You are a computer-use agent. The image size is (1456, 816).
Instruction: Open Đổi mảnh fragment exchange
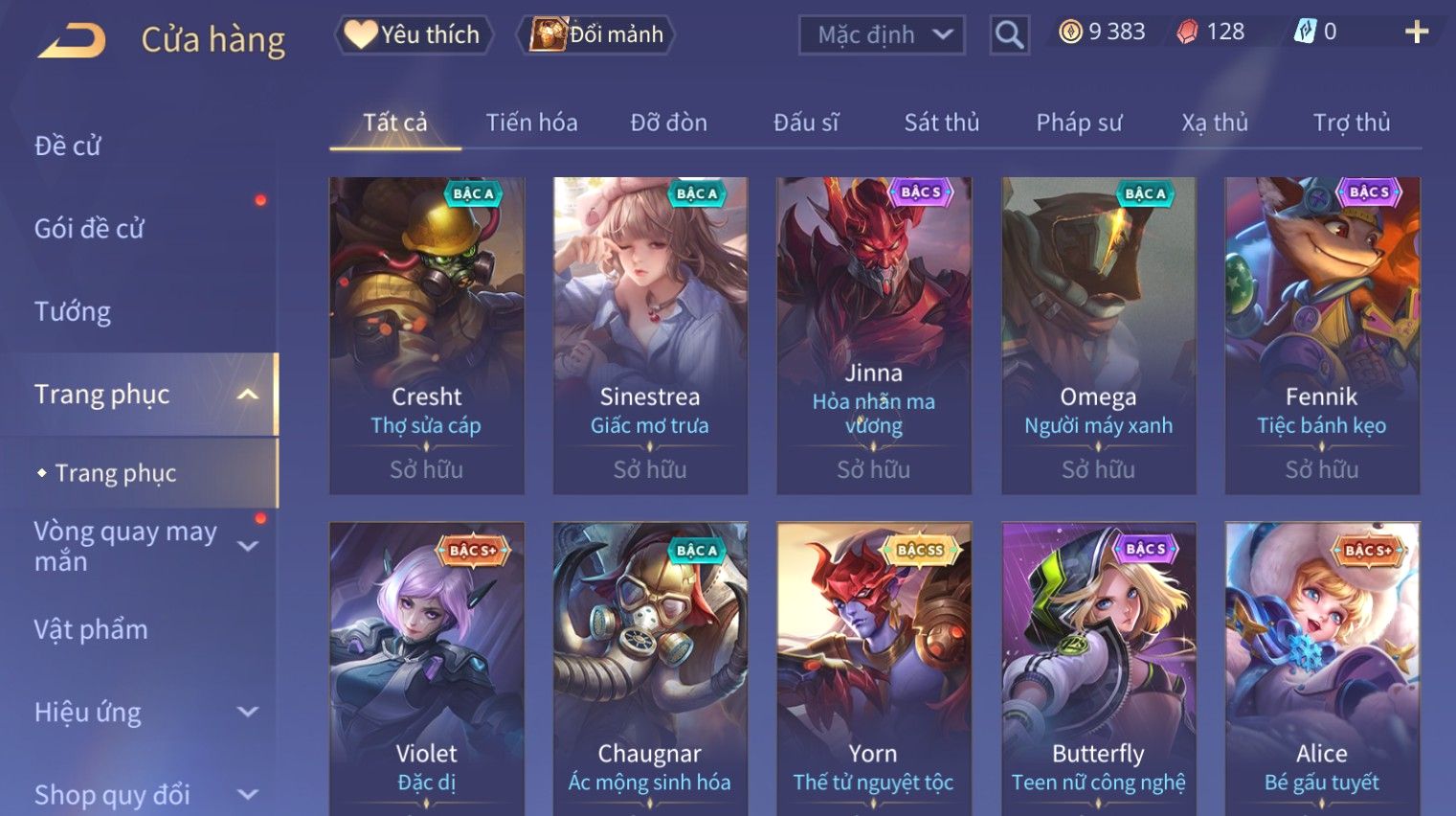pyautogui.click(x=595, y=34)
